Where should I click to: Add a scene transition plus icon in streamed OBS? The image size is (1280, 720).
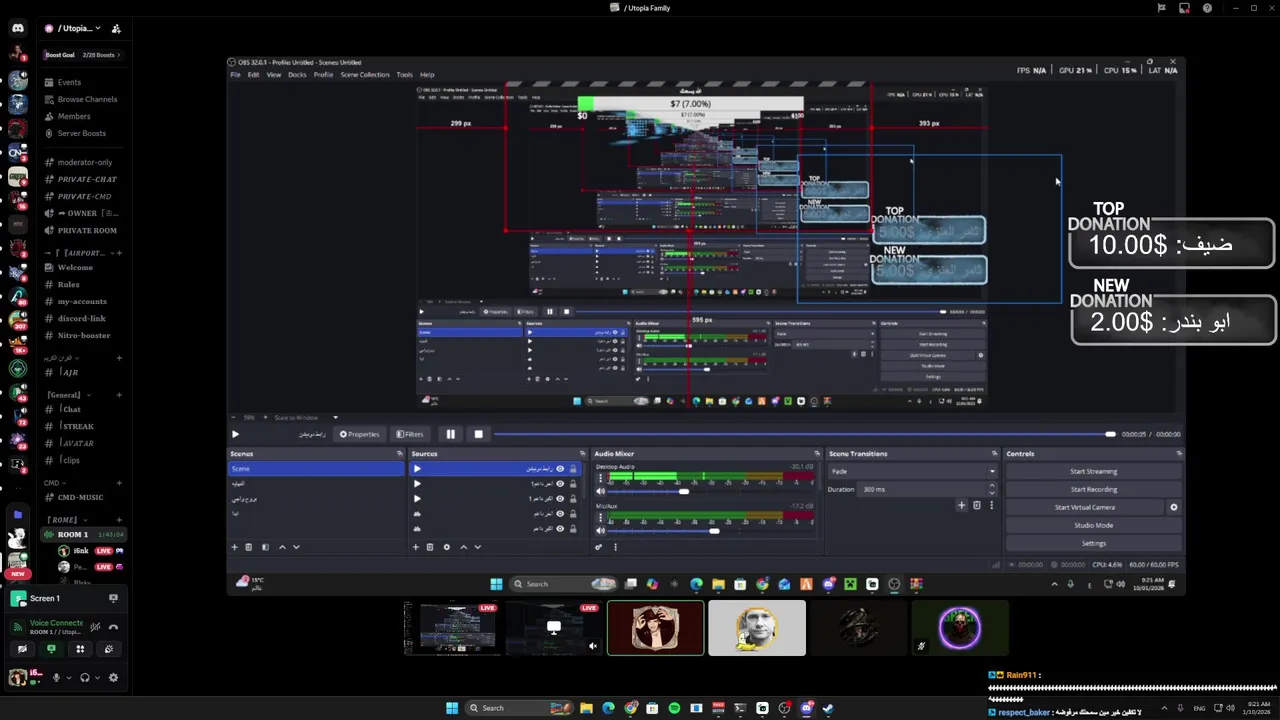tap(961, 506)
